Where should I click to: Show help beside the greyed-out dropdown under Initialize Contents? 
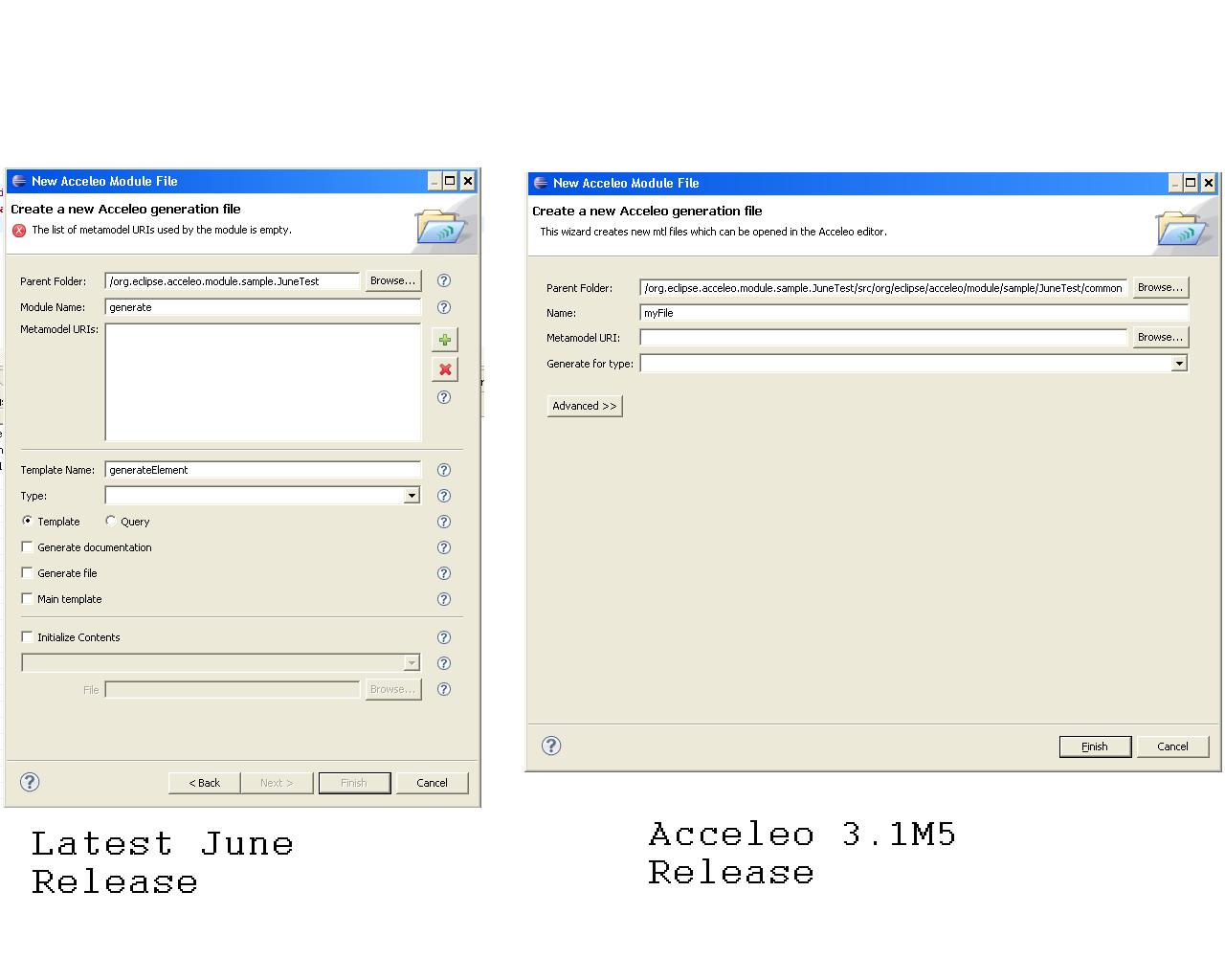(x=444, y=663)
